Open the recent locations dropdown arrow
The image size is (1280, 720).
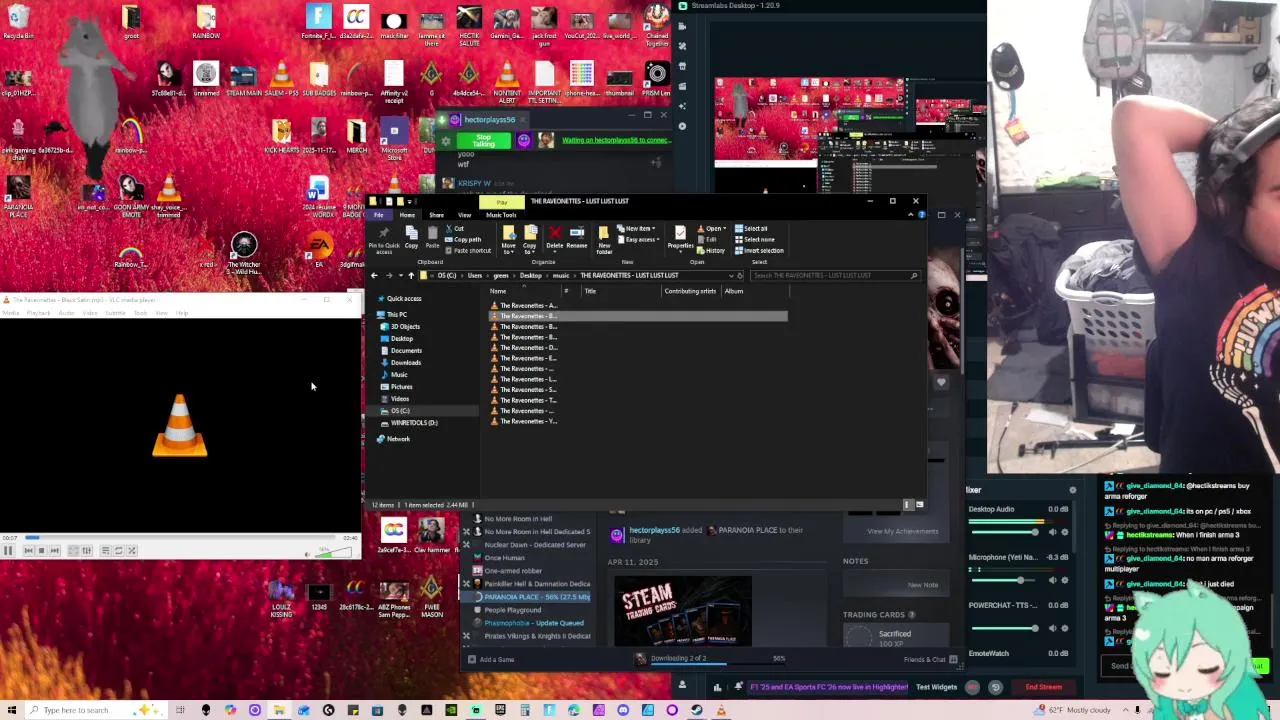click(399, 276)
